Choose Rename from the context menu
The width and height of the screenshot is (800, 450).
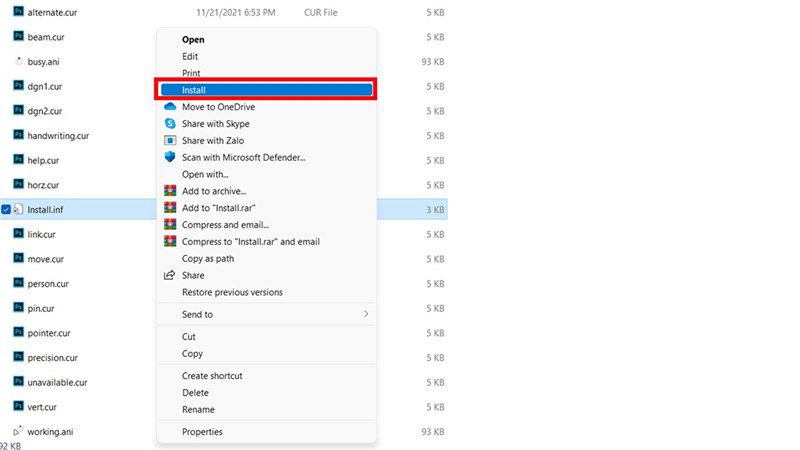click(198, 409)
